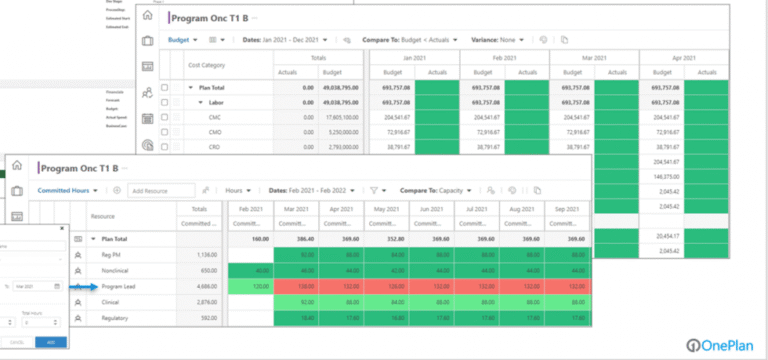Select the Sep 2021 column header
The width and height of the screenshot is (768, 360).
(x=567, y=209)
